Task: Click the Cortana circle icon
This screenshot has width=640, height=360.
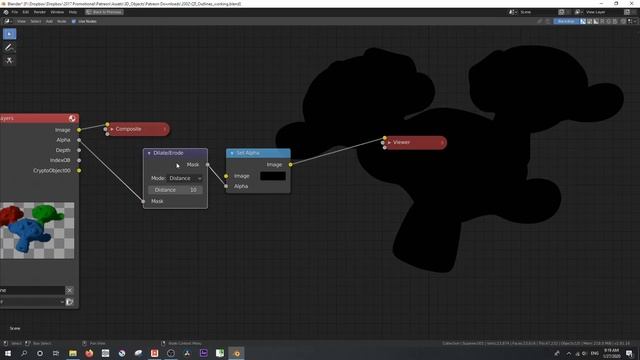Action: pos(40,353)
